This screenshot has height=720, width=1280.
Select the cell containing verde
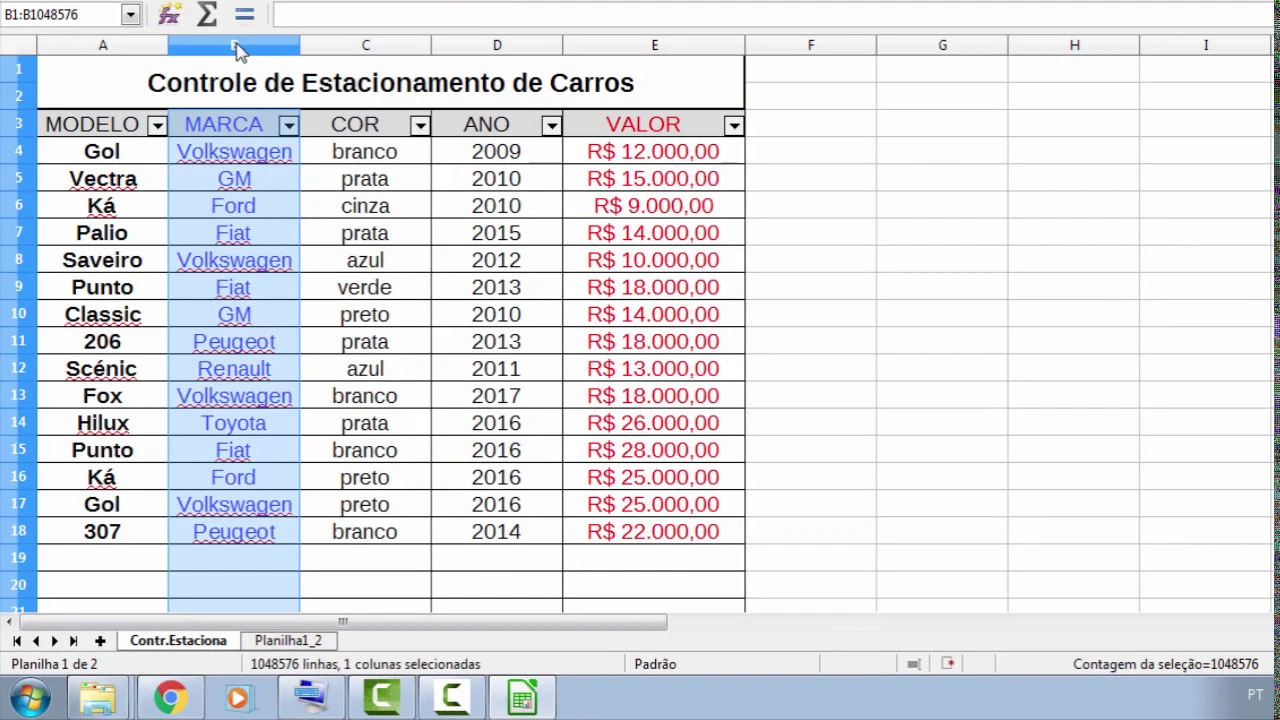pyautogui.click(x=365, y=287)
